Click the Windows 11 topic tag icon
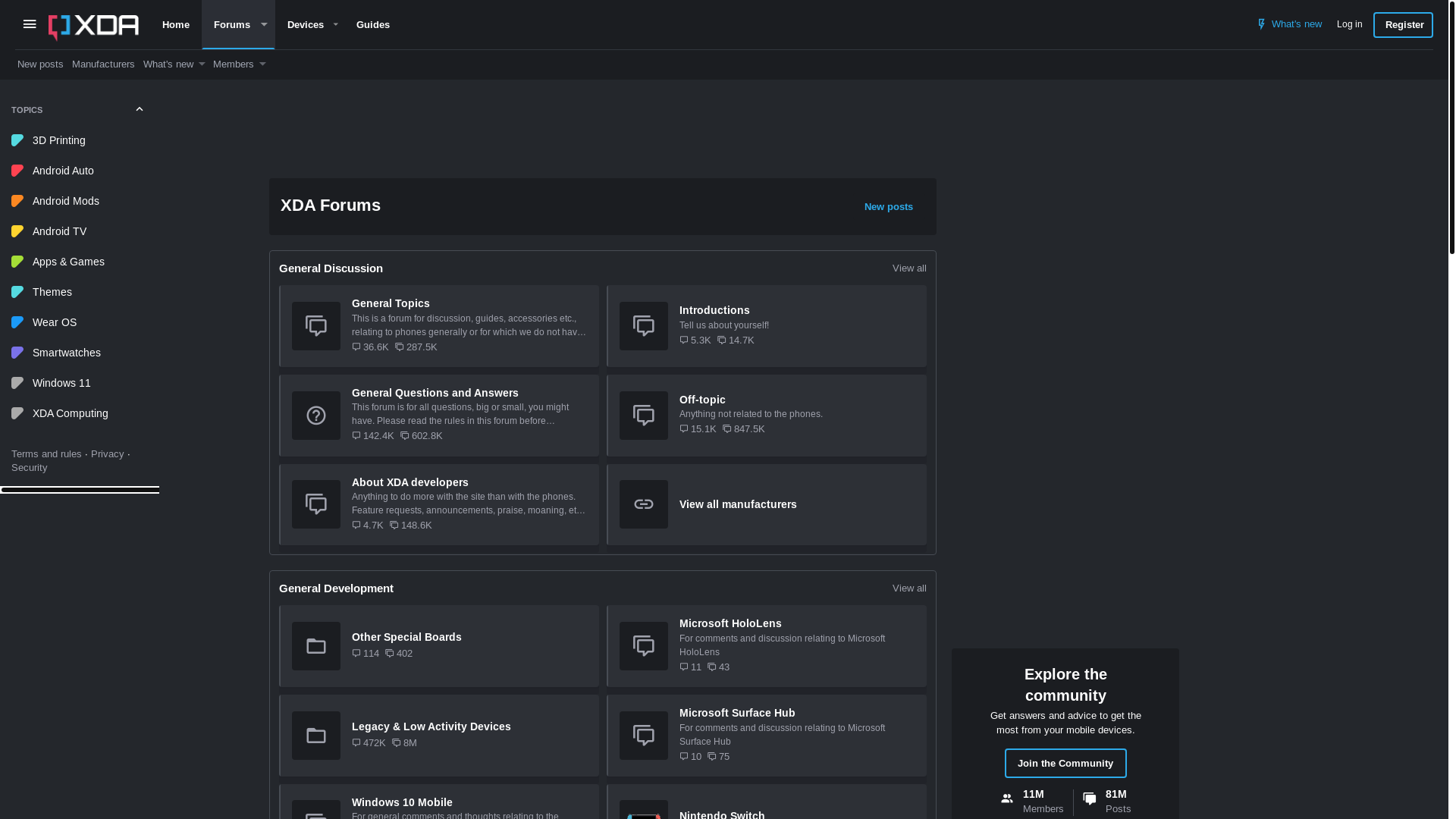This screenshot has height=819, width=1456. 17,383
